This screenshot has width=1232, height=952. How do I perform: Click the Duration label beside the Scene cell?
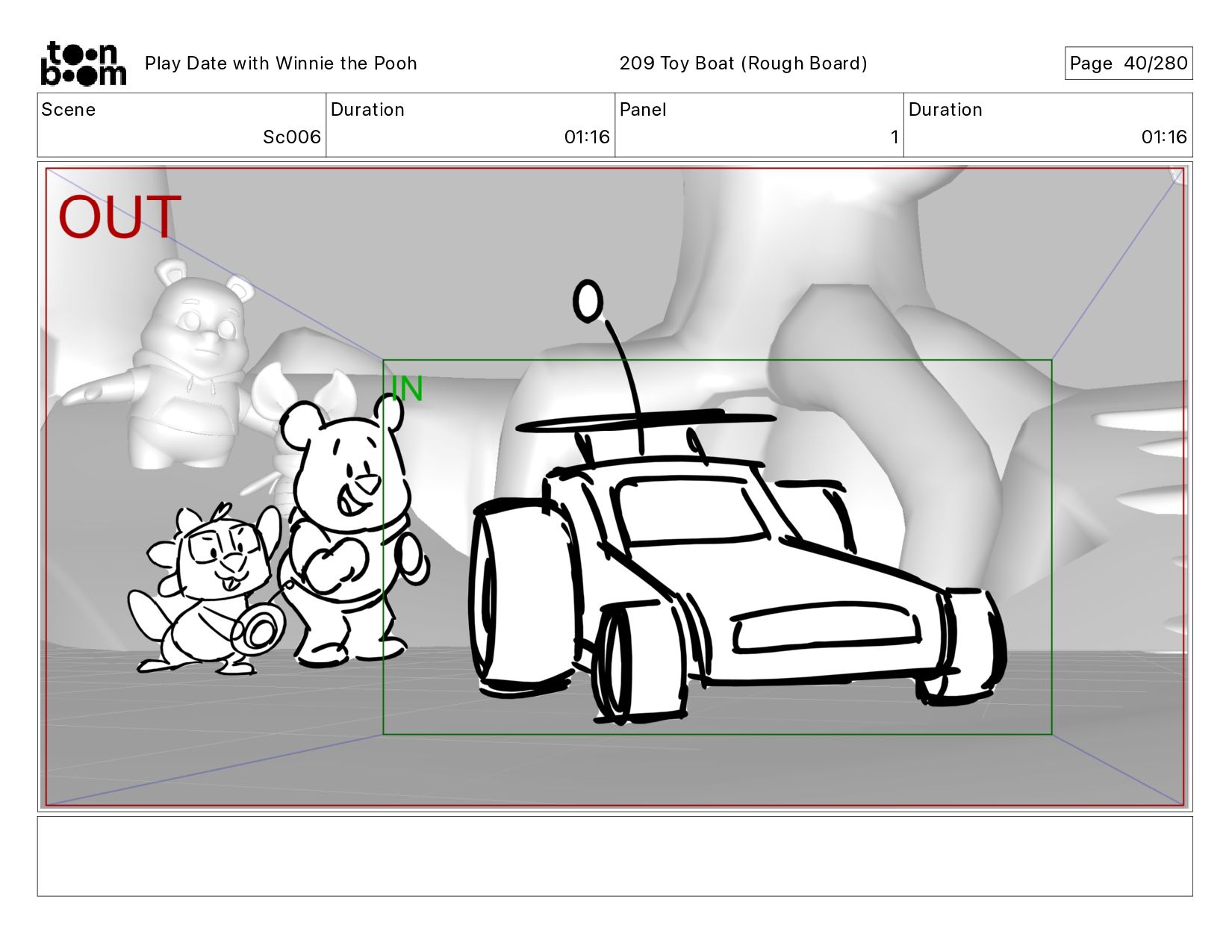tap(367, 110)
